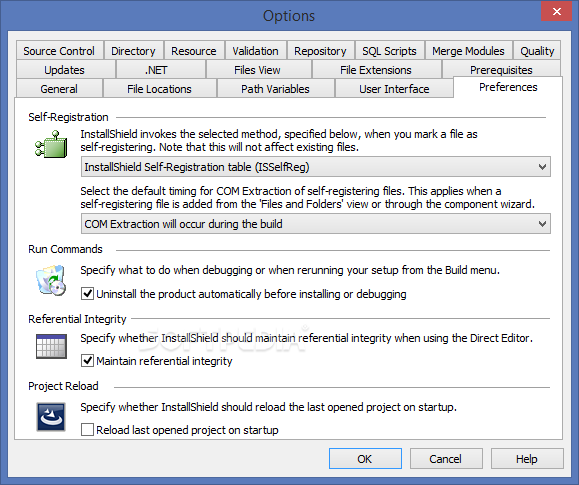The width and height of the screenshot is (579, 485).
Task: Click the Run Commands setup disc icon
Action: (51, 280)
